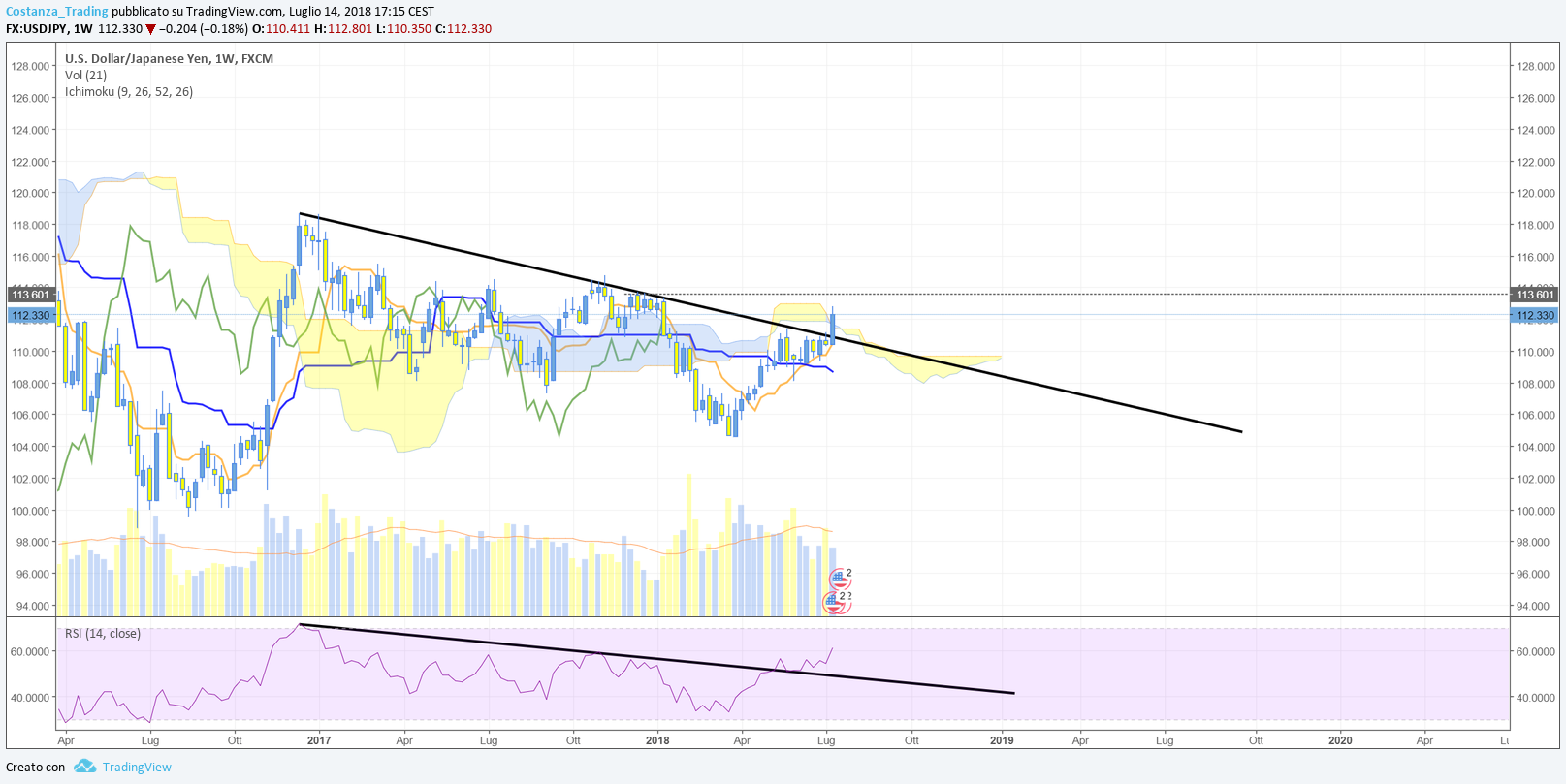Select the H:112.801 high value
The image size is (1566, 784).
[343, 29]
